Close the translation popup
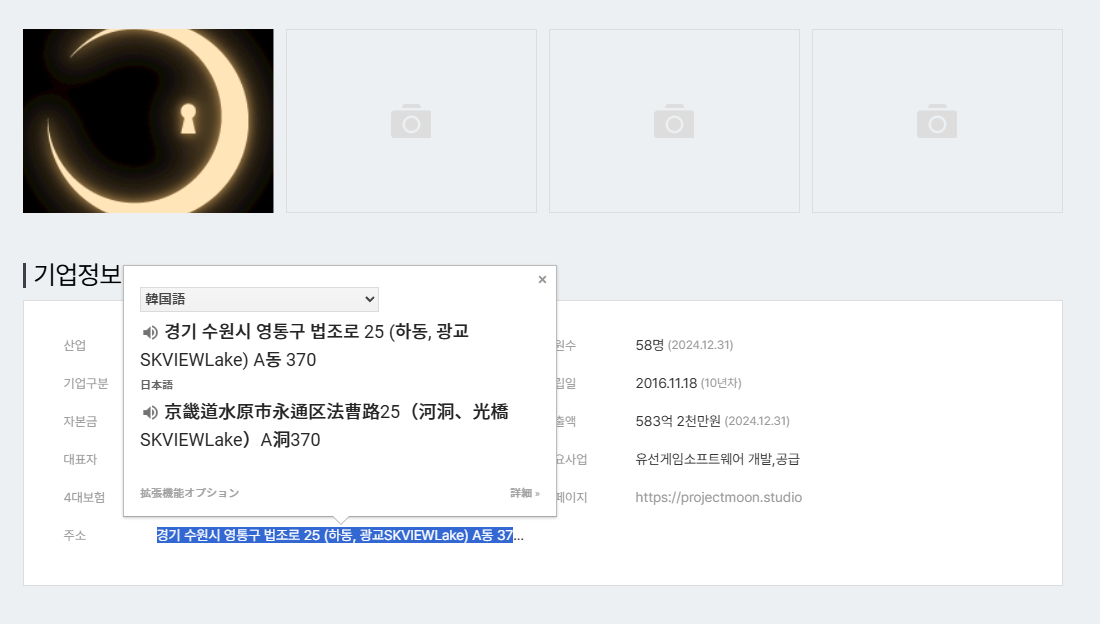 542,279
